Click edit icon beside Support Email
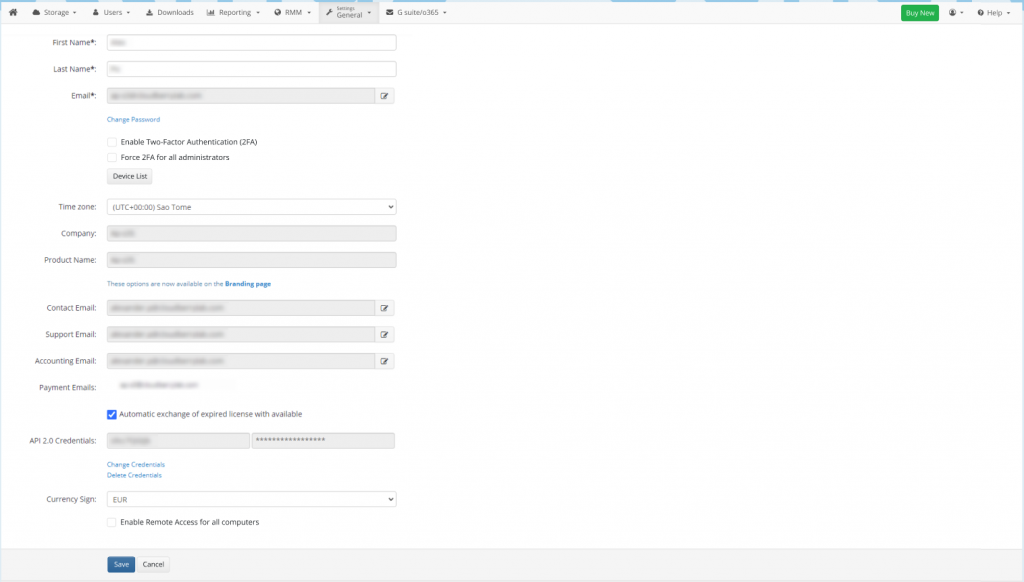The height and width of the screenshot is (582, 1024). (x=385, y=334)
